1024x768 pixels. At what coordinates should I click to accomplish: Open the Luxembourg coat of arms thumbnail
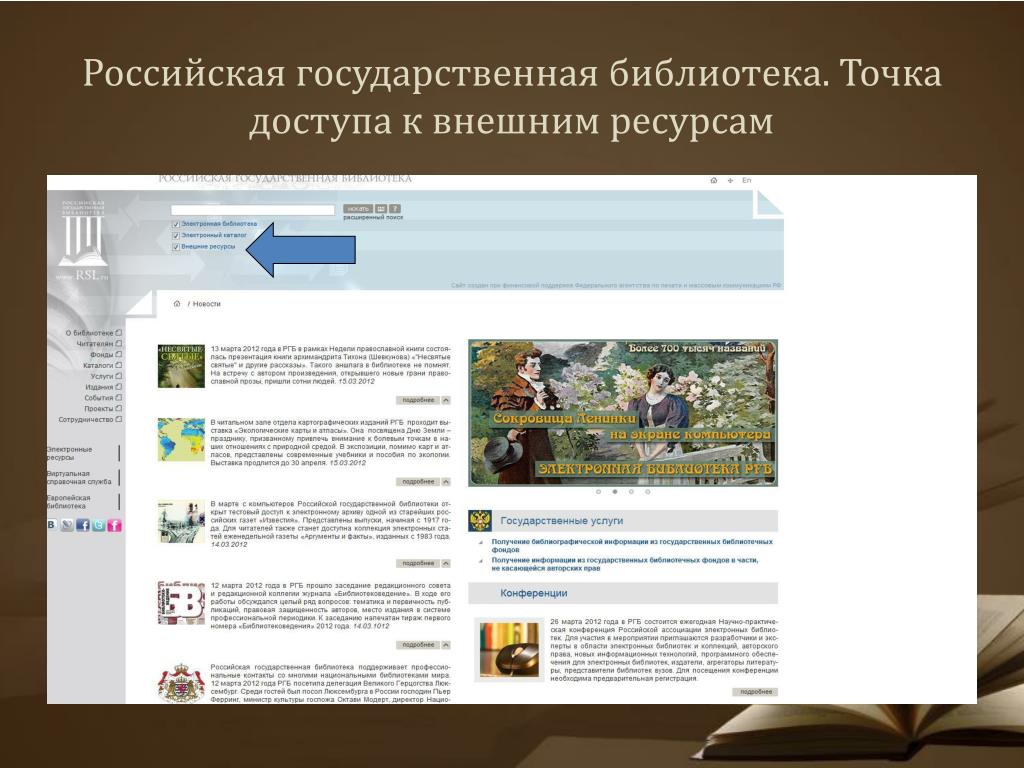click(181, 683)
